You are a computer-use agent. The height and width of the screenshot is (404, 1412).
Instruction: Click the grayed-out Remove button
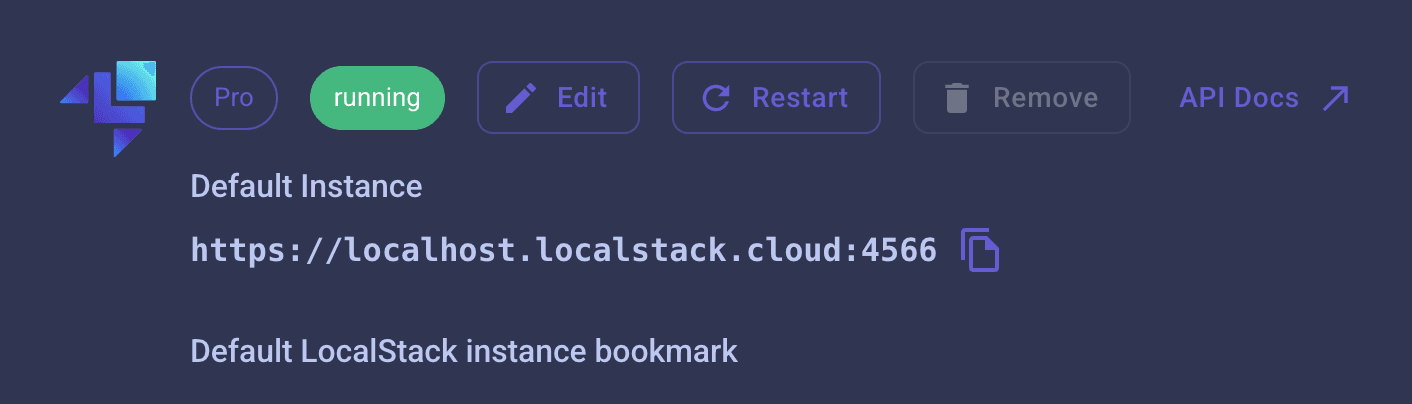tap(1022, 98)
